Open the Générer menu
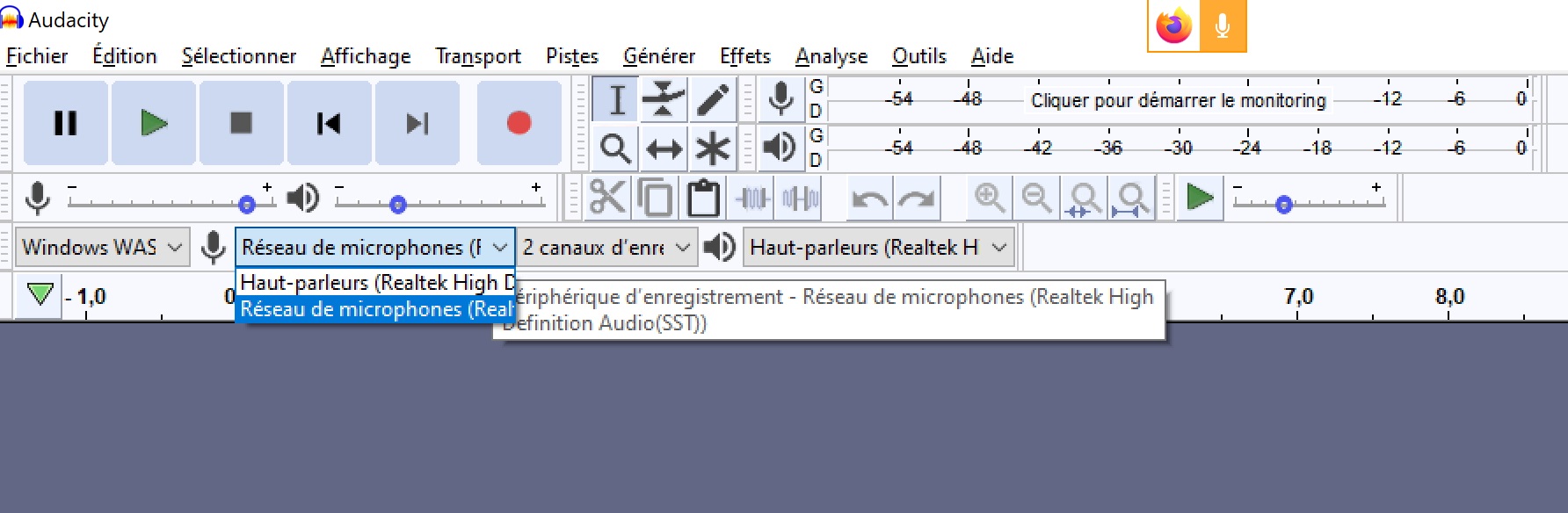Screen dimensions: 1568x513 [x=659, y=56]
